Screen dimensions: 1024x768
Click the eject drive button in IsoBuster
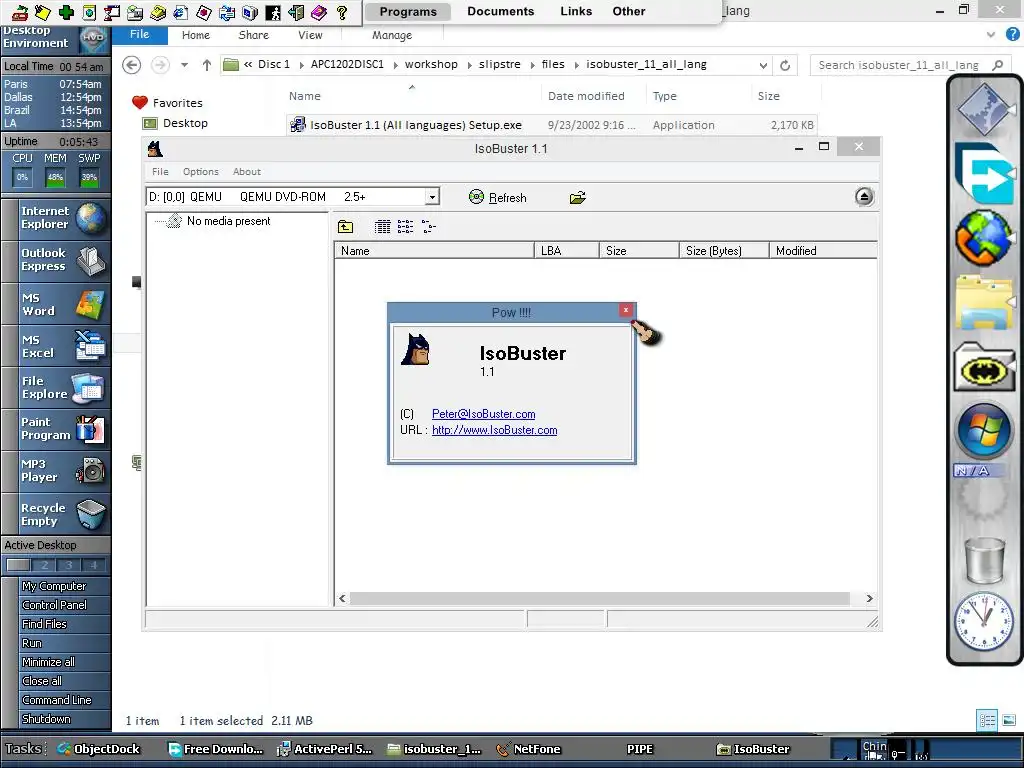tap(863, 197)
